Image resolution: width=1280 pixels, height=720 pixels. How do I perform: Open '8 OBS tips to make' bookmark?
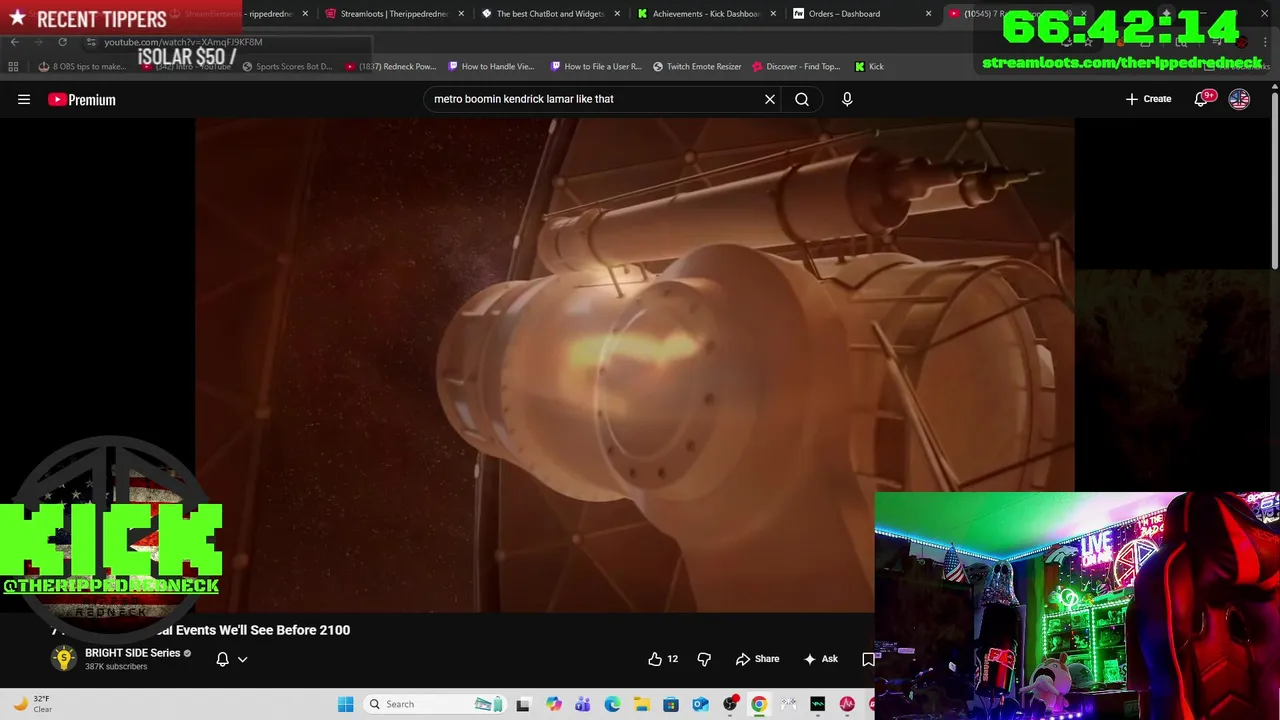click(x=83, y=67)
